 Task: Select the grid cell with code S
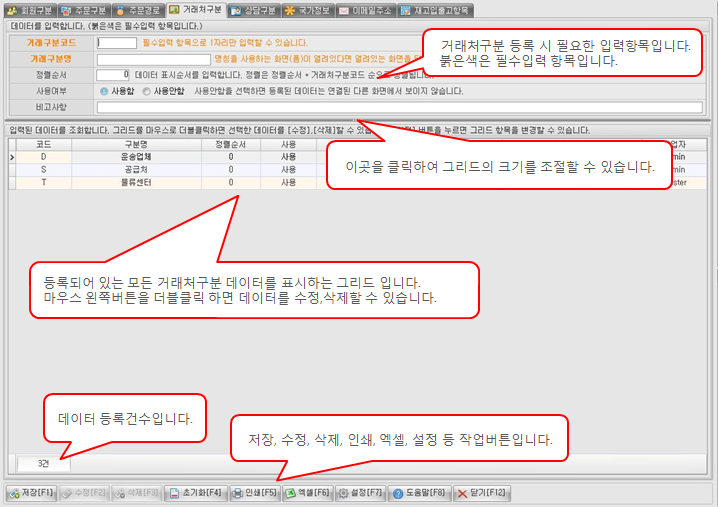pos(44,170)
